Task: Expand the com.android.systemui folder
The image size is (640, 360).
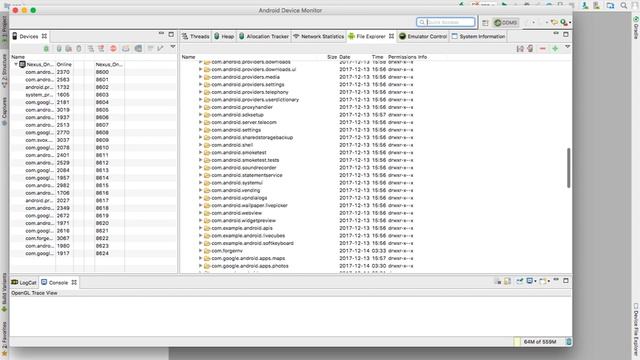Action: 200,182
